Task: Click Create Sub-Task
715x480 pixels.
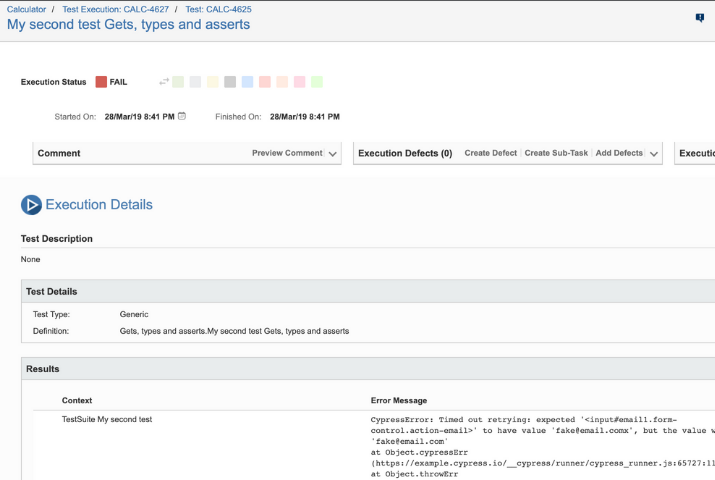Action: [x=557, y=153]
